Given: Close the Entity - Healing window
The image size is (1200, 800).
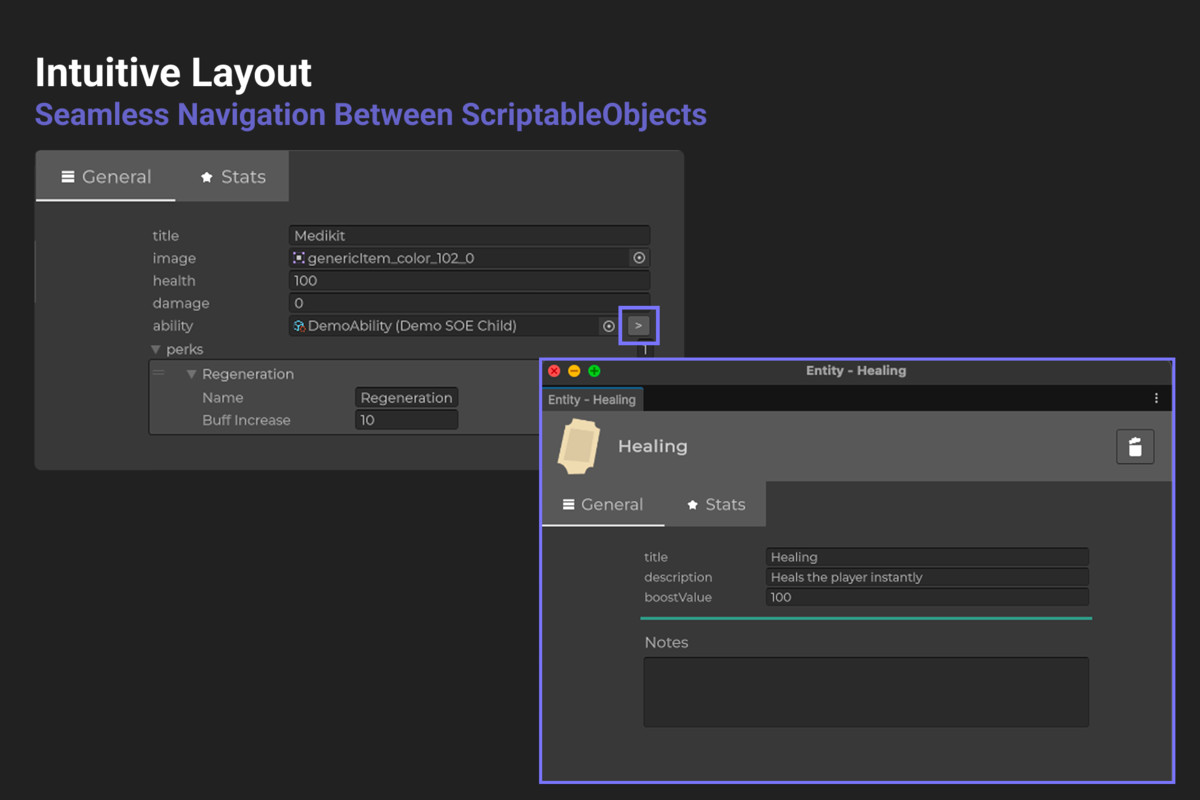Looking at the screenshot, I should pos(554,371).
